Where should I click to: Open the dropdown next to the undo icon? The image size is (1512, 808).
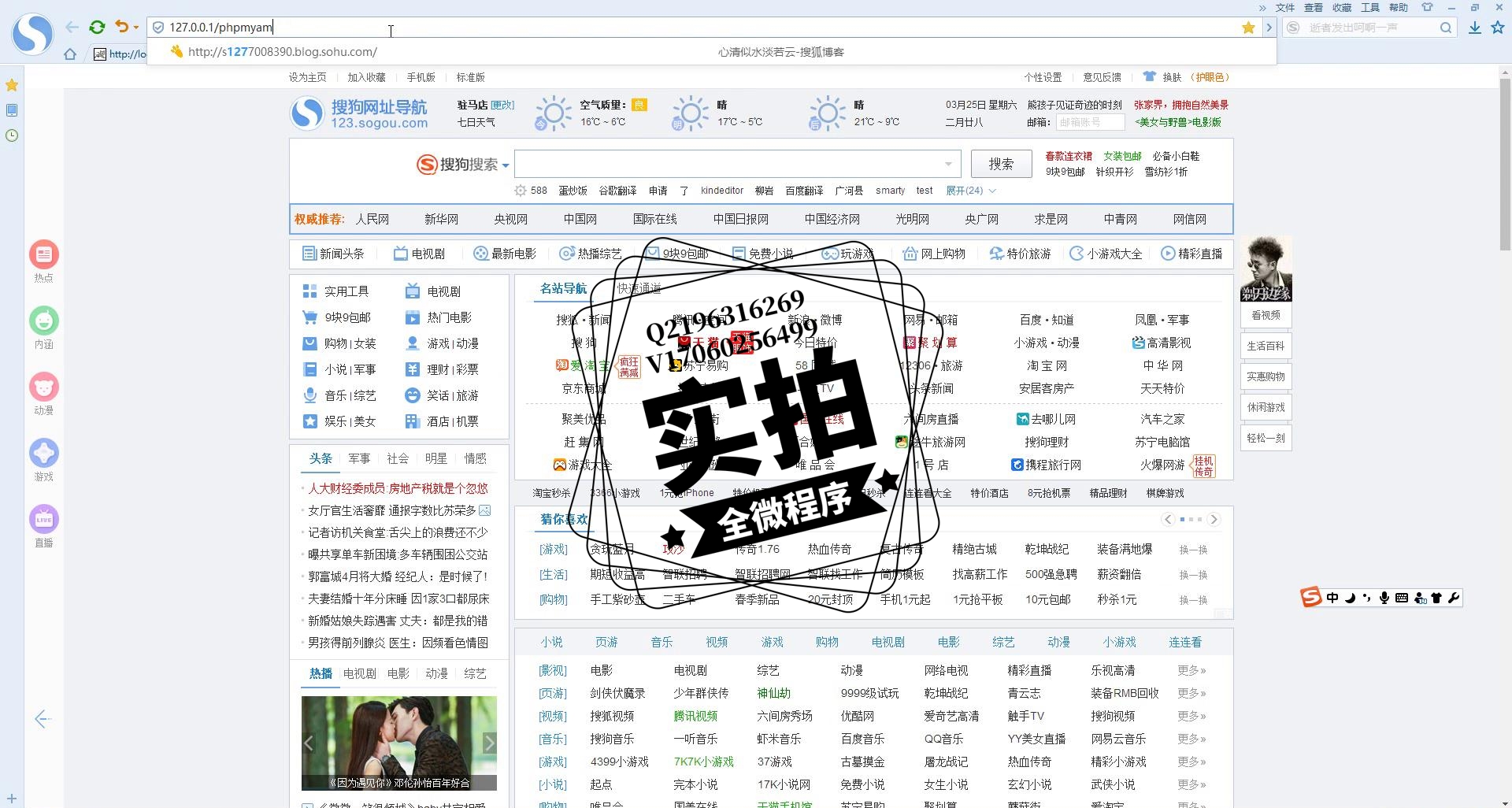point(136,28)
